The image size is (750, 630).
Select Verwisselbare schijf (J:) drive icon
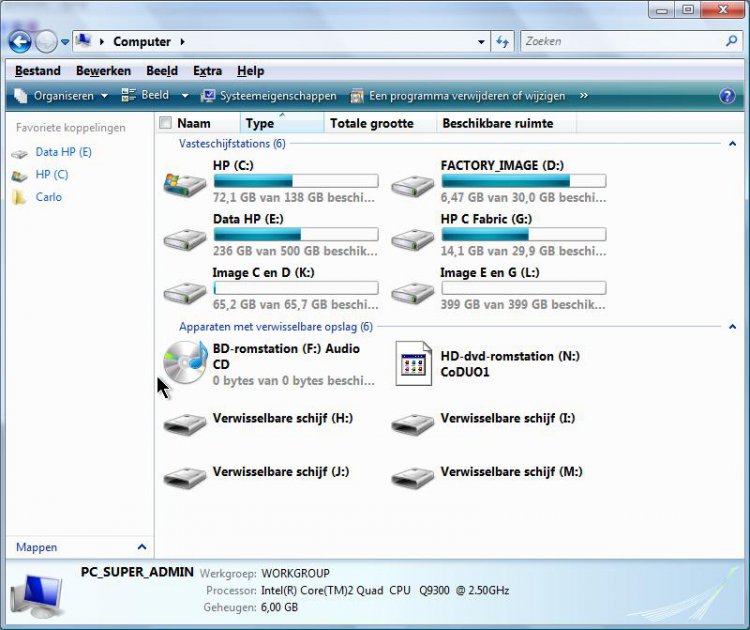[x=185, y=477]
